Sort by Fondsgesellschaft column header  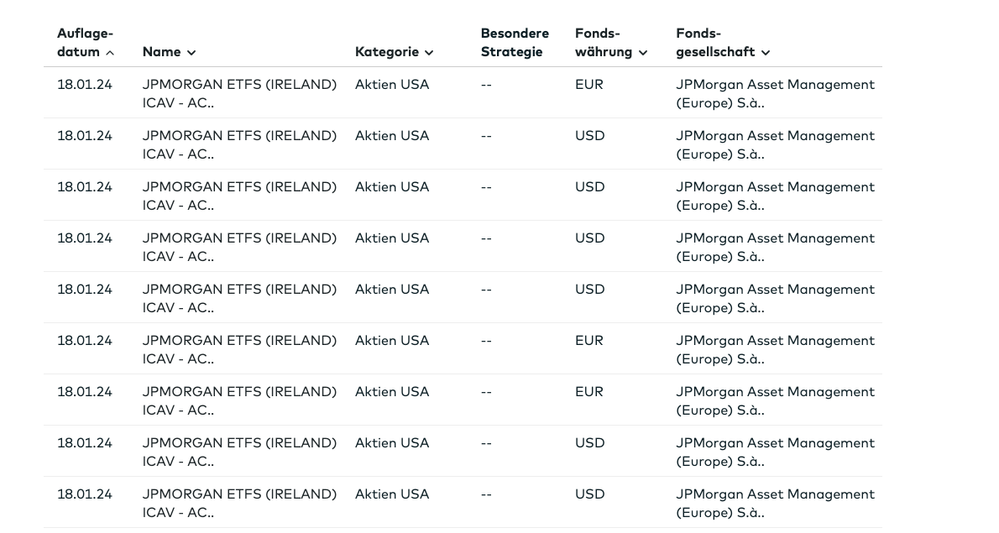click(716, 43)
